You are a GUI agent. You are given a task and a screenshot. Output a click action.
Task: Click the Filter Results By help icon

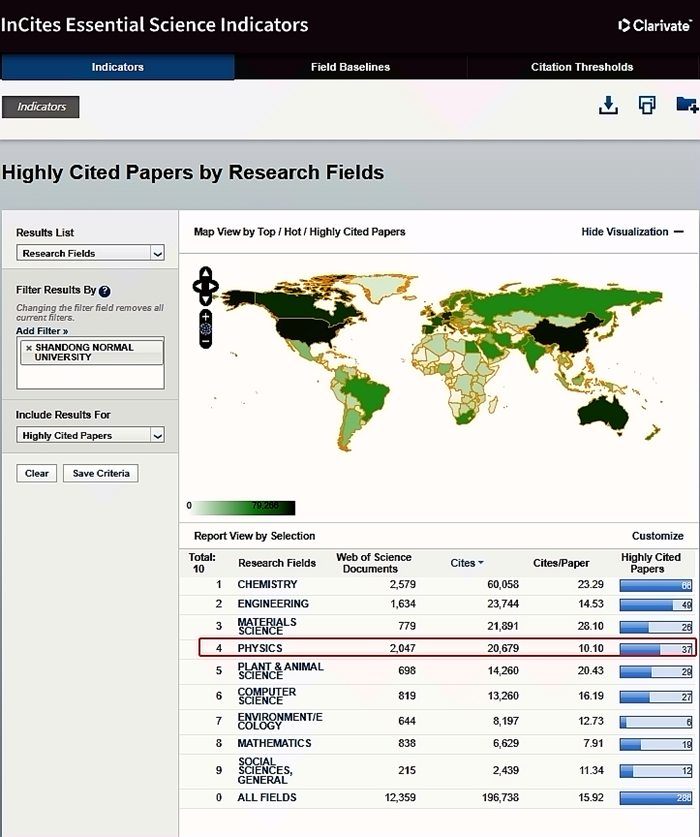(105, 291)
